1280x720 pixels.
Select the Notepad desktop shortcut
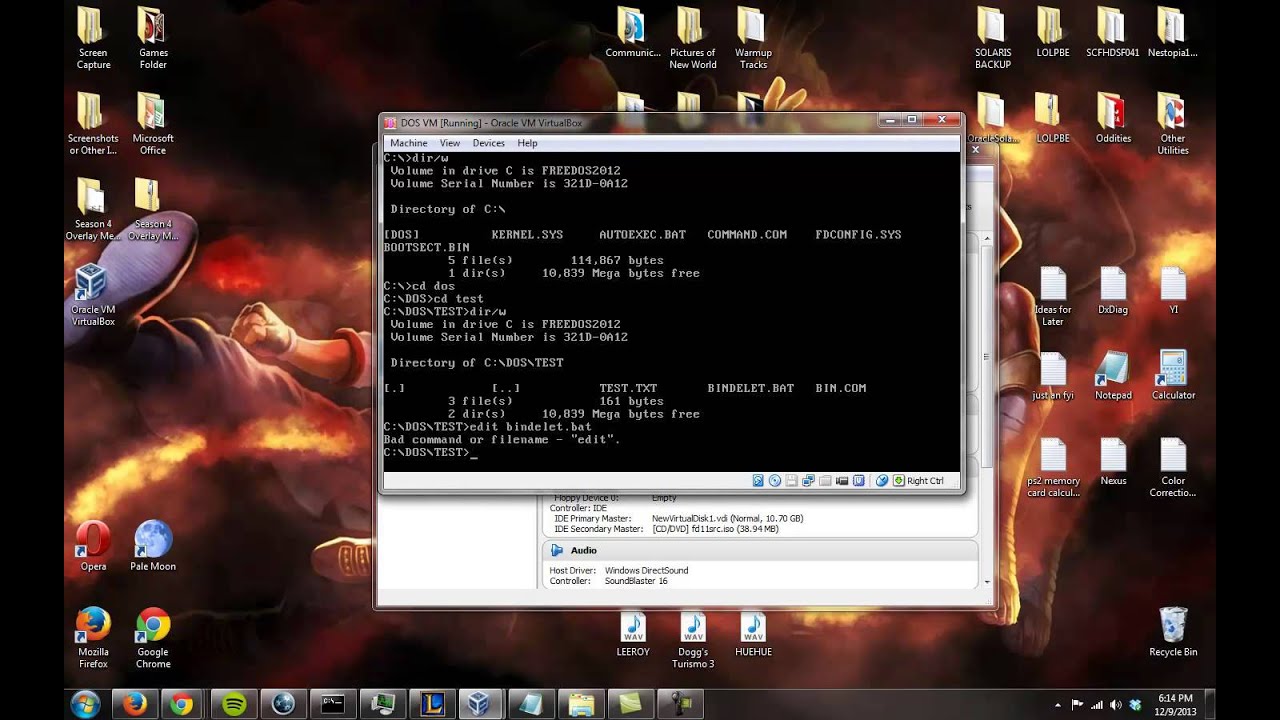[1113, 375]
